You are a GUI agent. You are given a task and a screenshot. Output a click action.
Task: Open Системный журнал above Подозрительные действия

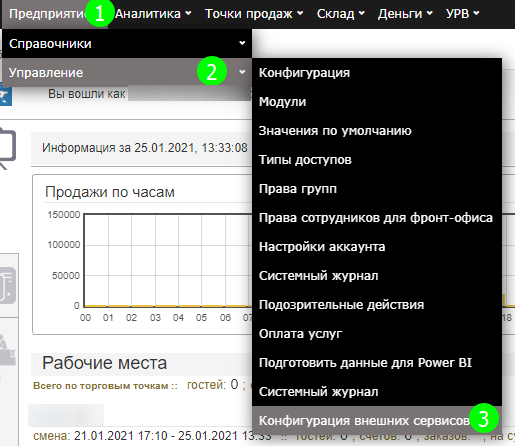377,276
